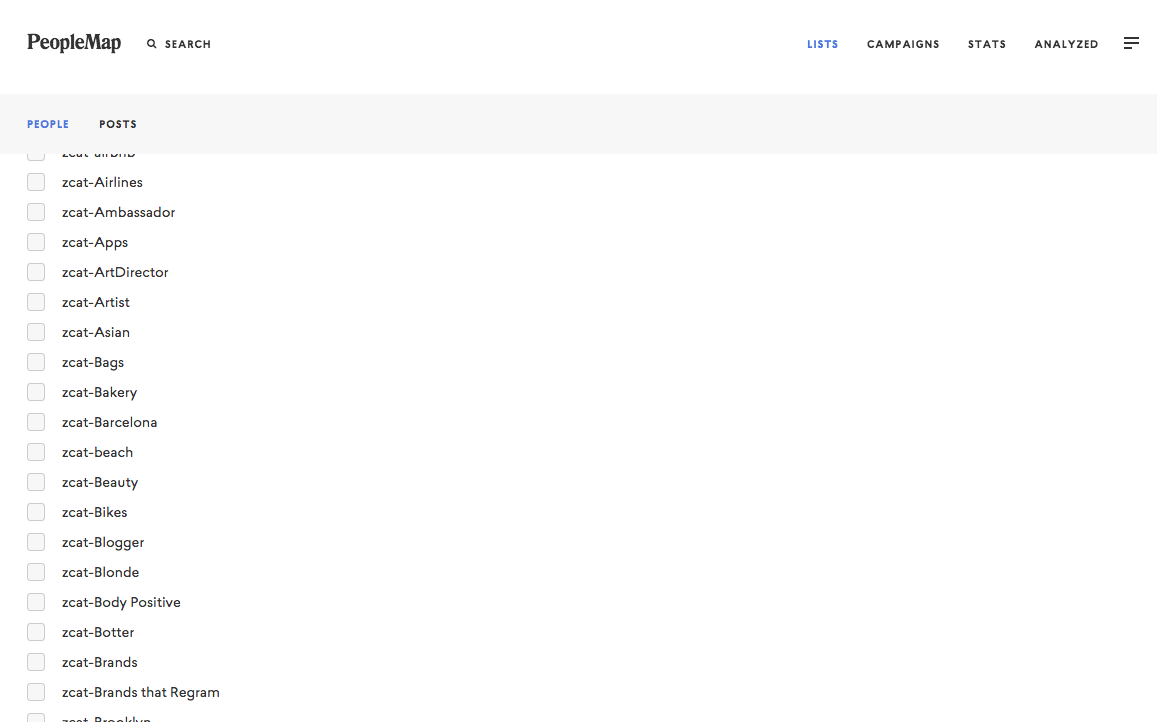The width and height of the screenshot is (1157, 722).
Task: Check the zcat-Barcelona checkbox
Action: click(x=36, y=422)
